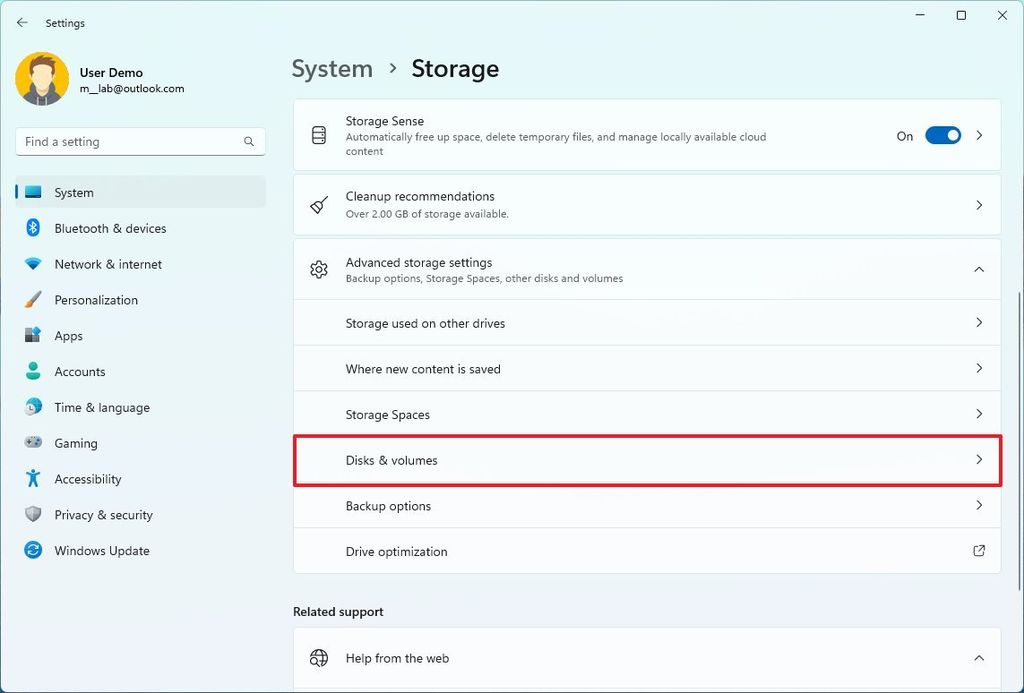
Task: Open Disks & volumes
Action: 646,461
